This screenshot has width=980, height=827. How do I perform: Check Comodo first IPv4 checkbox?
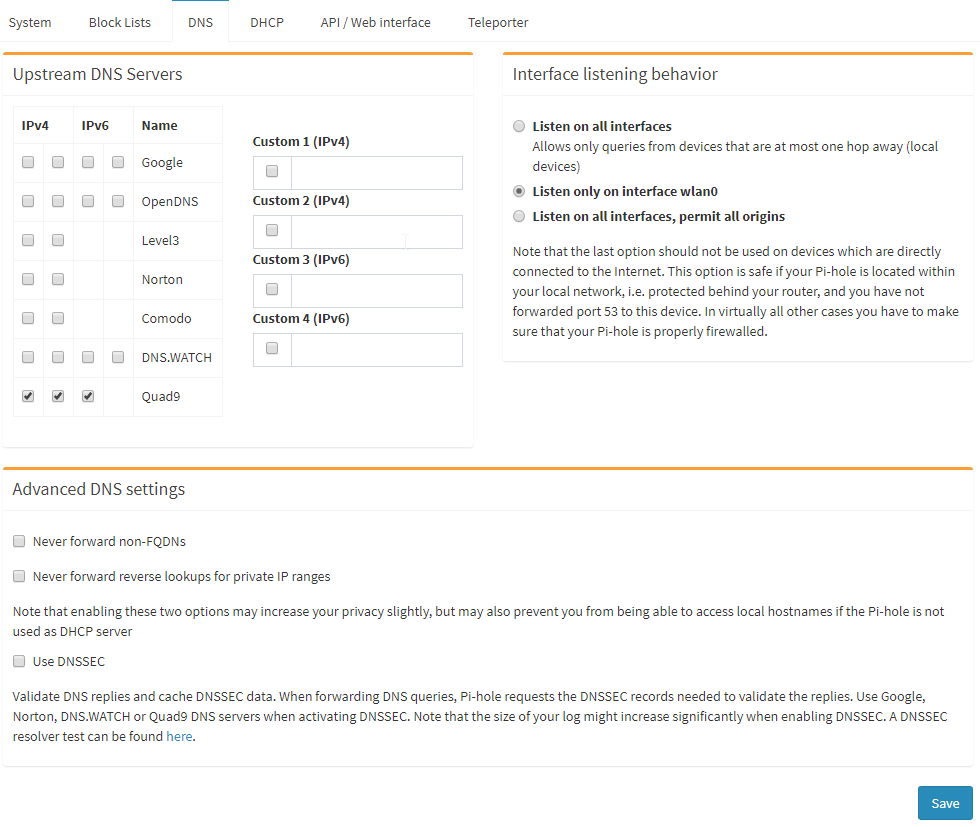pyautogui.click(x=28, y=318)
